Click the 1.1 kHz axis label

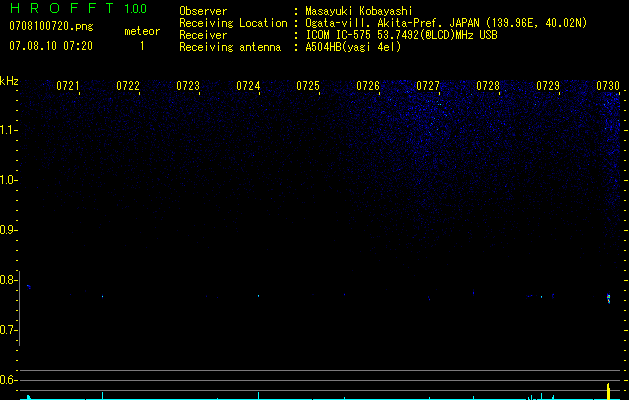pyautogui.click(x=8, y=130)
